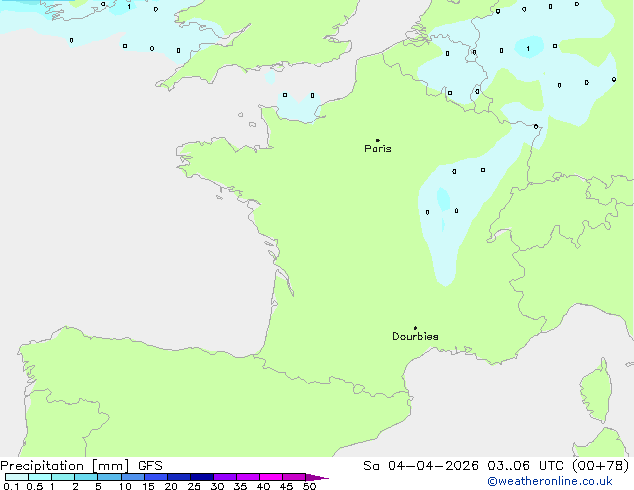Click the Paris location dot marker
The height and width of the screenshot is (490, 634).
378,140
